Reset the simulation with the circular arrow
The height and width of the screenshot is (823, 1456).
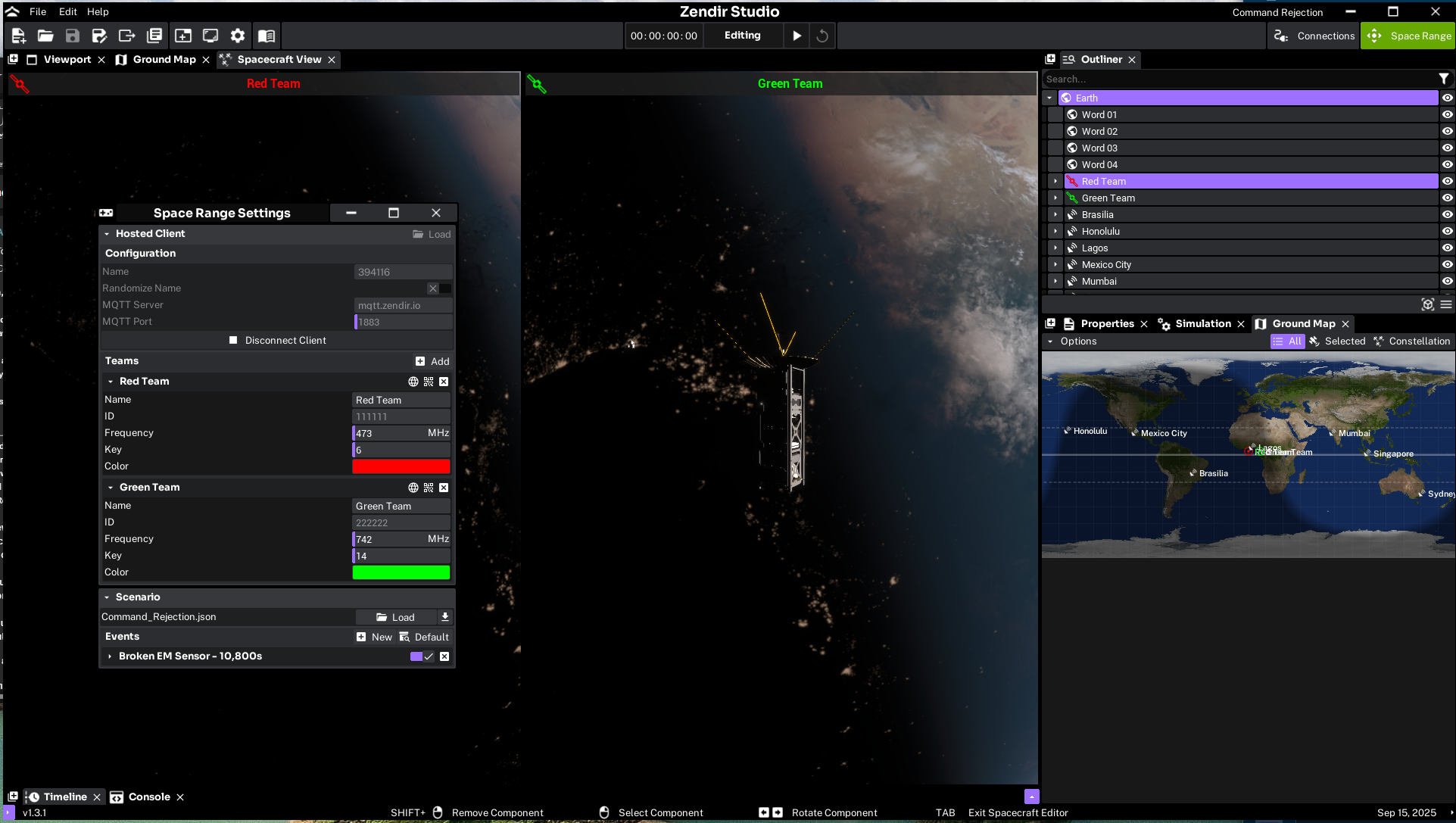click(x=822, y=36)
